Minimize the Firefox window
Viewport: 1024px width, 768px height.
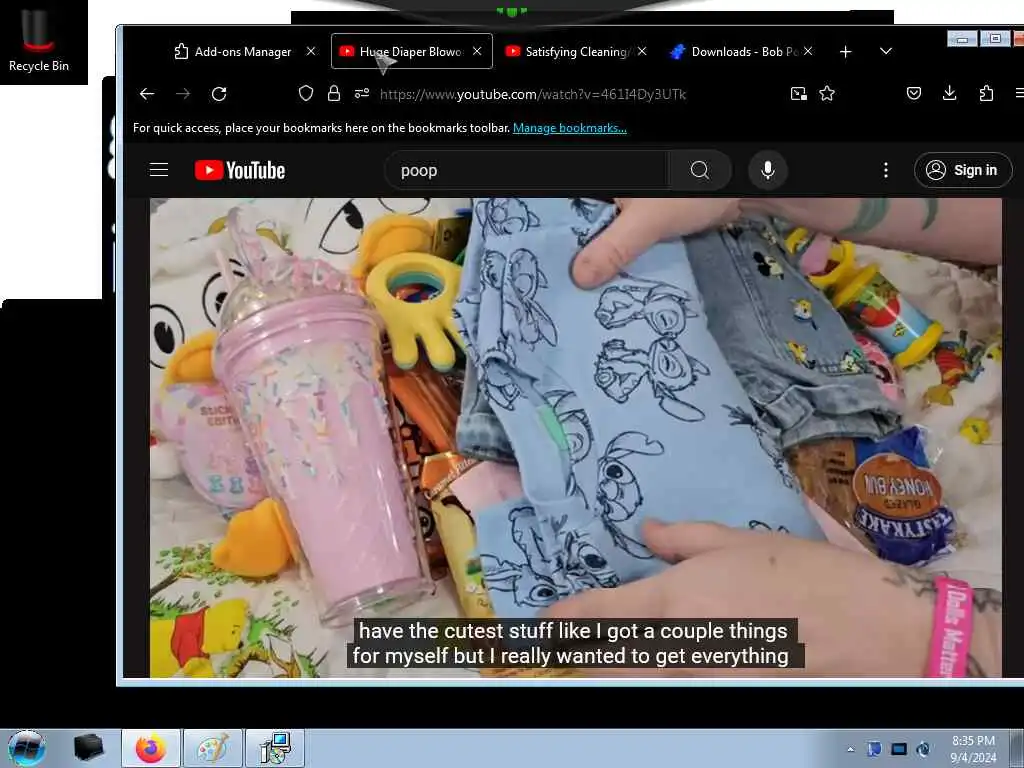coord(962,39)
